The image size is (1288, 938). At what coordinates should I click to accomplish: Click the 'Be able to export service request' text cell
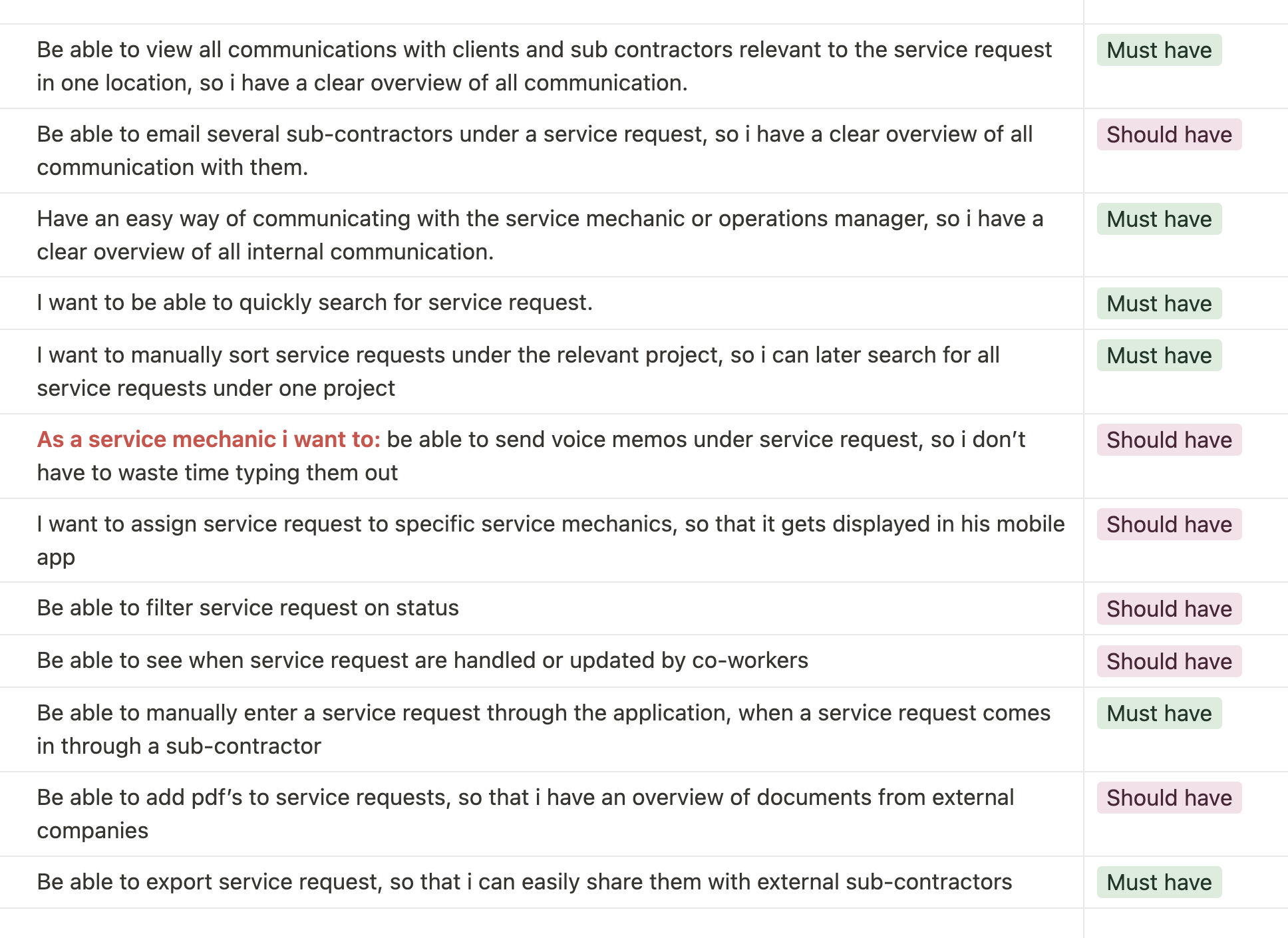542,882
